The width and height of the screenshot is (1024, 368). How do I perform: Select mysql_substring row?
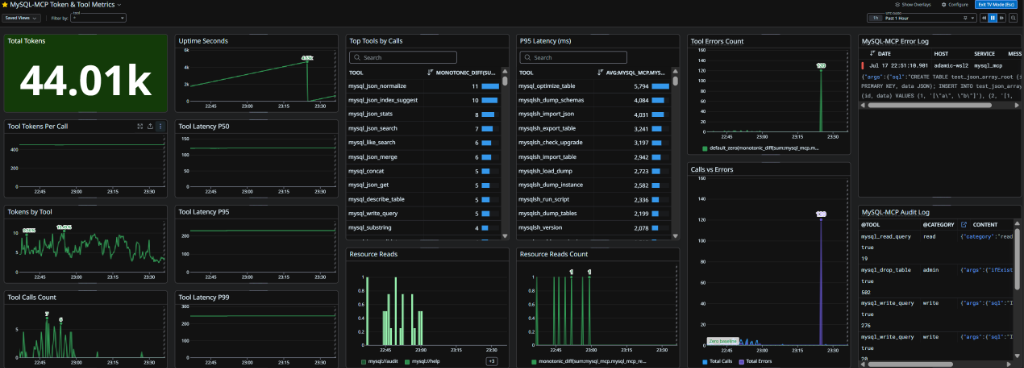423,228
